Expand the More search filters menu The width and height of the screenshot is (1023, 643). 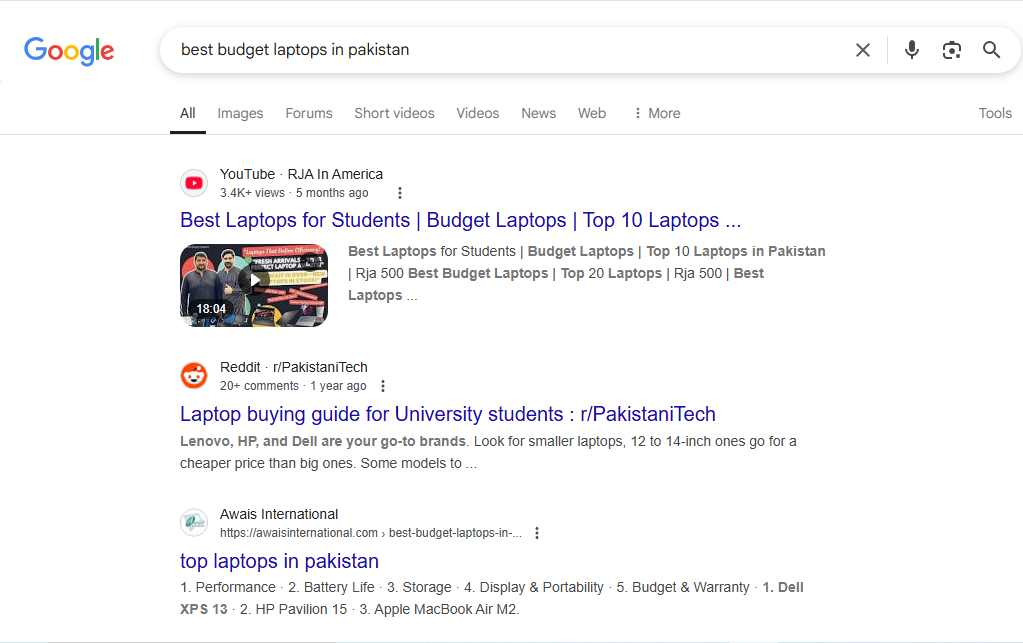[657, 113]
